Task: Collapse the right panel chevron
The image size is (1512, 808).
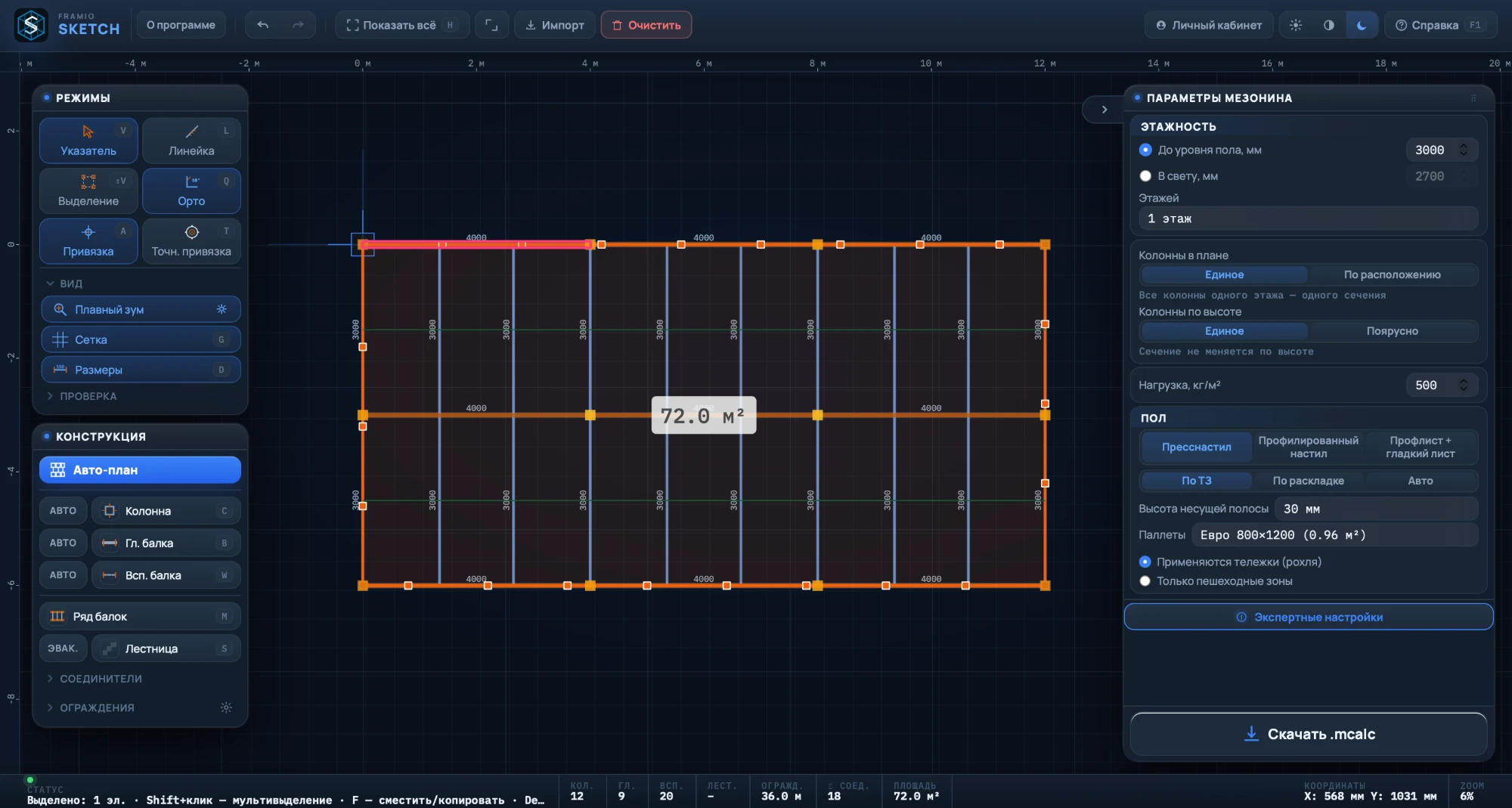Action: 1104,110
